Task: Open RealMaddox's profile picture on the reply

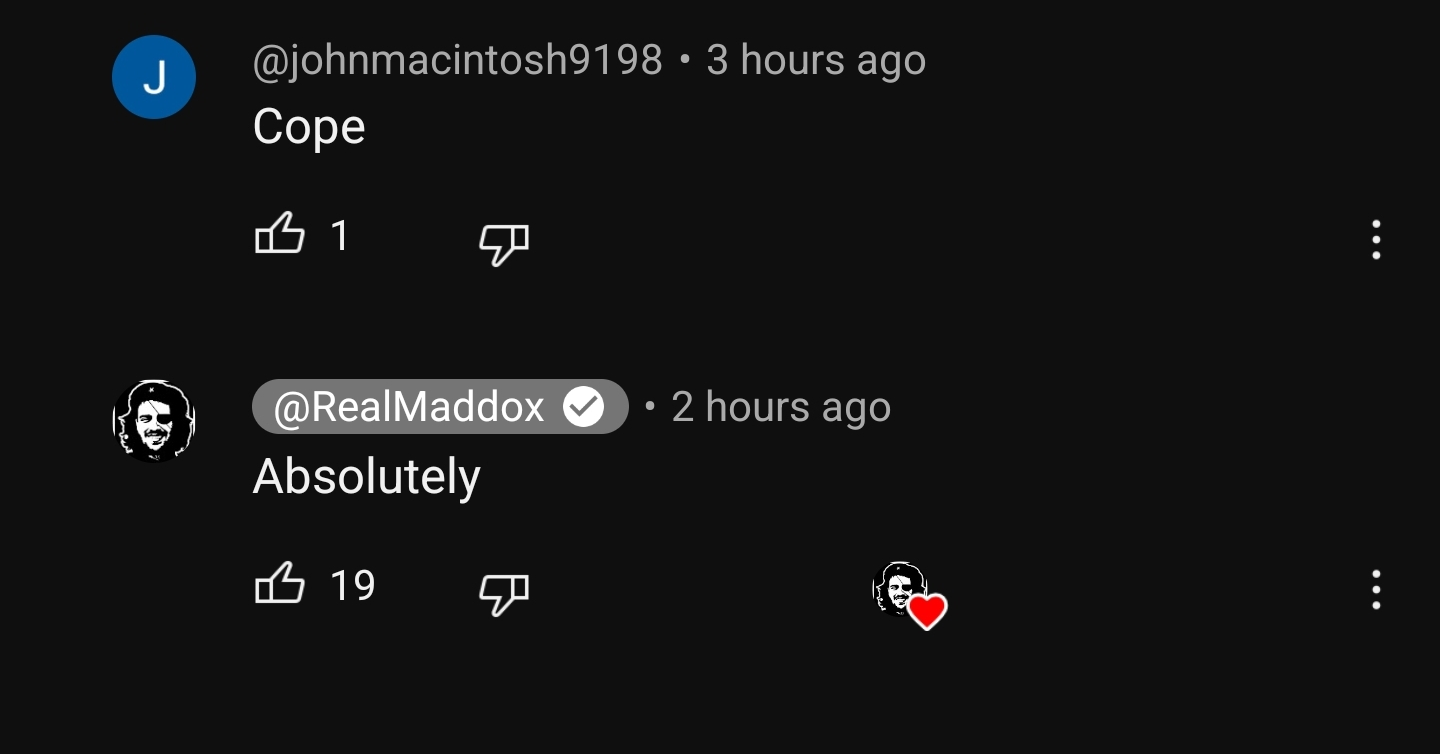Action: tap(153, 420)
